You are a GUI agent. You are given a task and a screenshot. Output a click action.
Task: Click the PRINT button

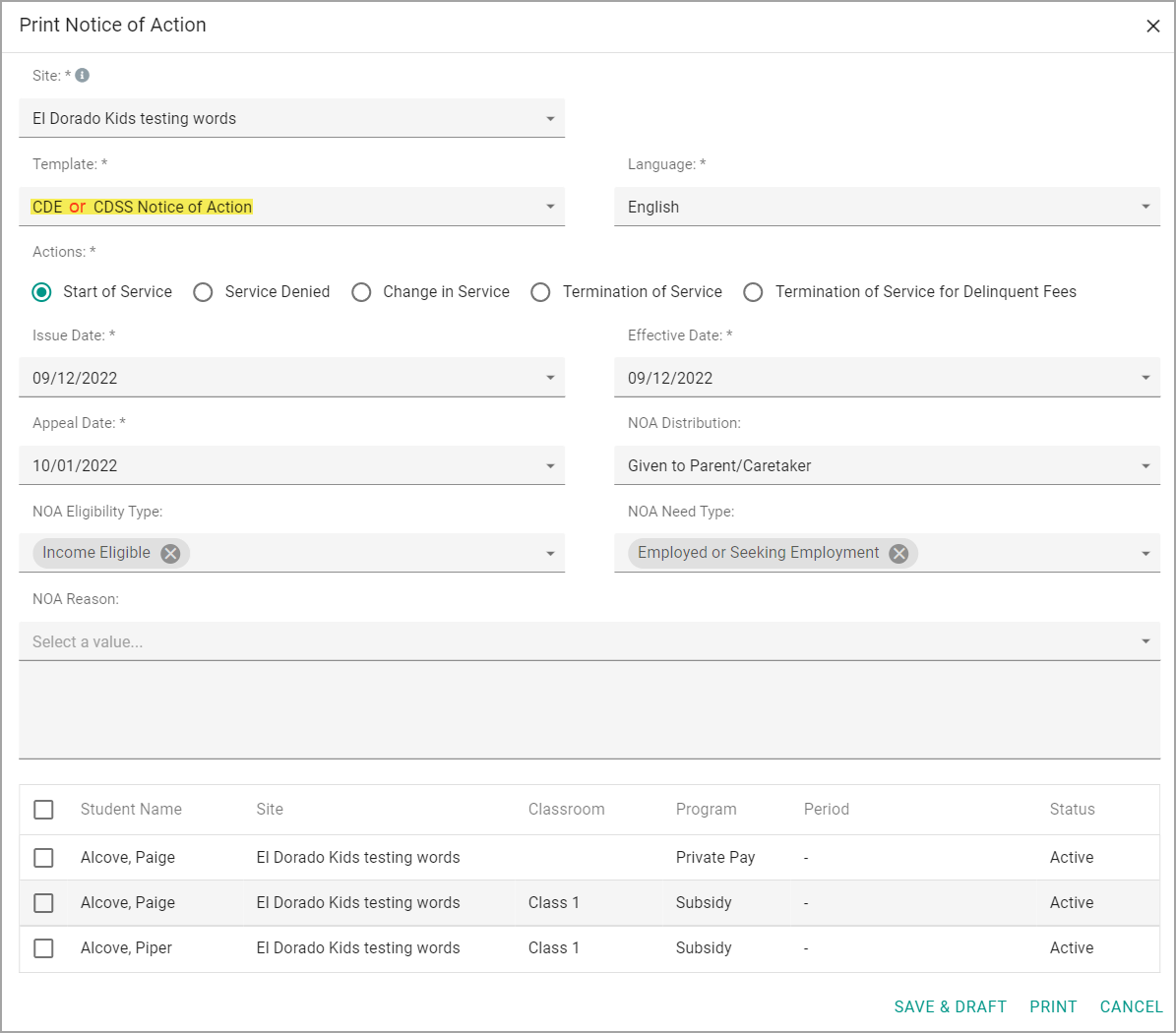[x=1053, y=1006]
